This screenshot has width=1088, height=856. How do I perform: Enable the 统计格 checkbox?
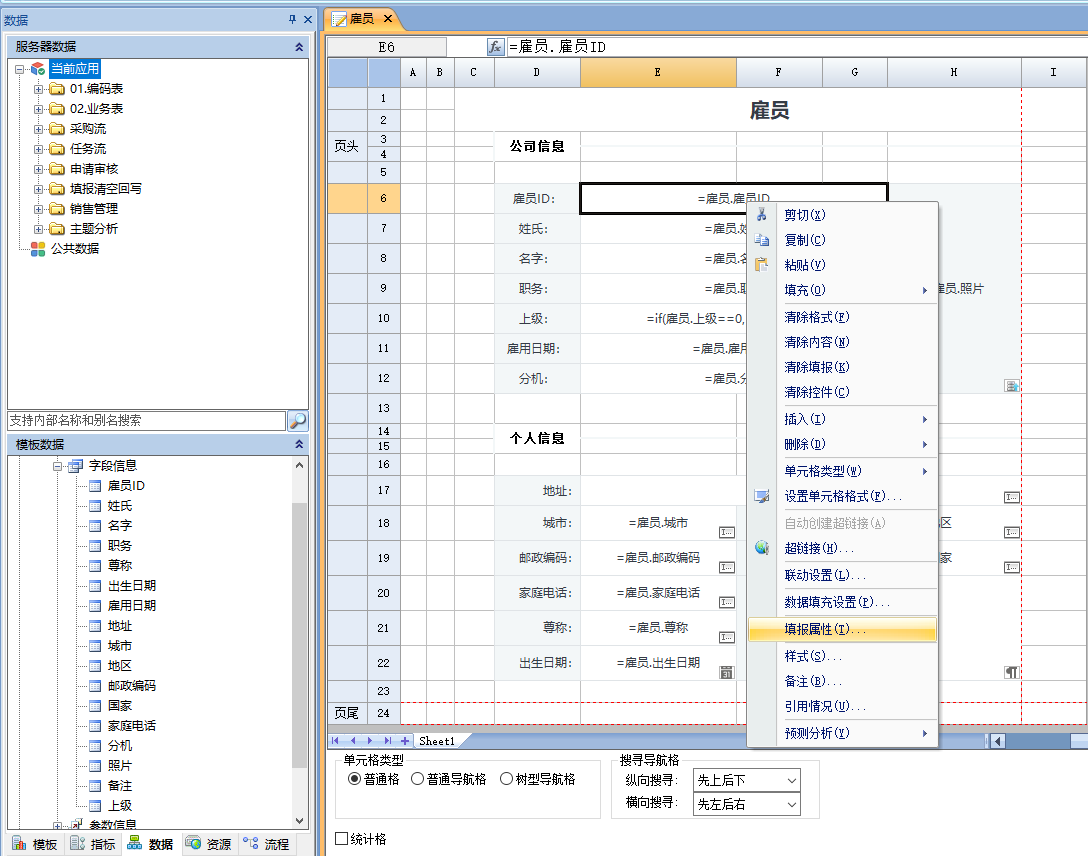point(342,839)
